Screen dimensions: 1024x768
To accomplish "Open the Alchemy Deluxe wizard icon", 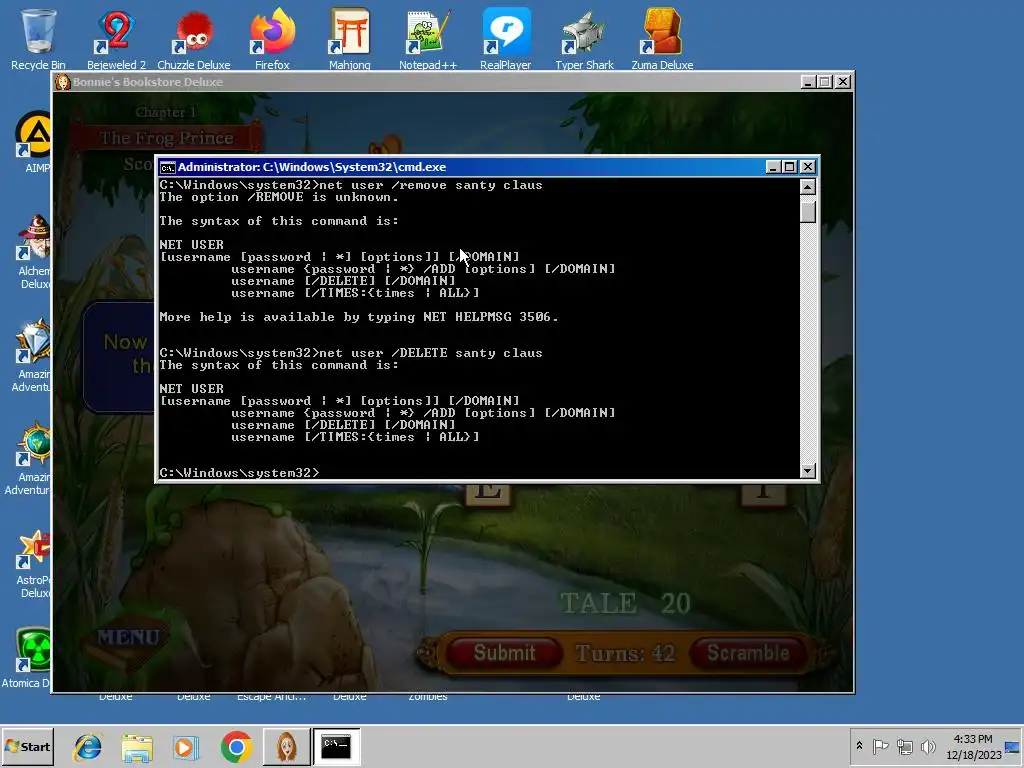I will point(34,251).
